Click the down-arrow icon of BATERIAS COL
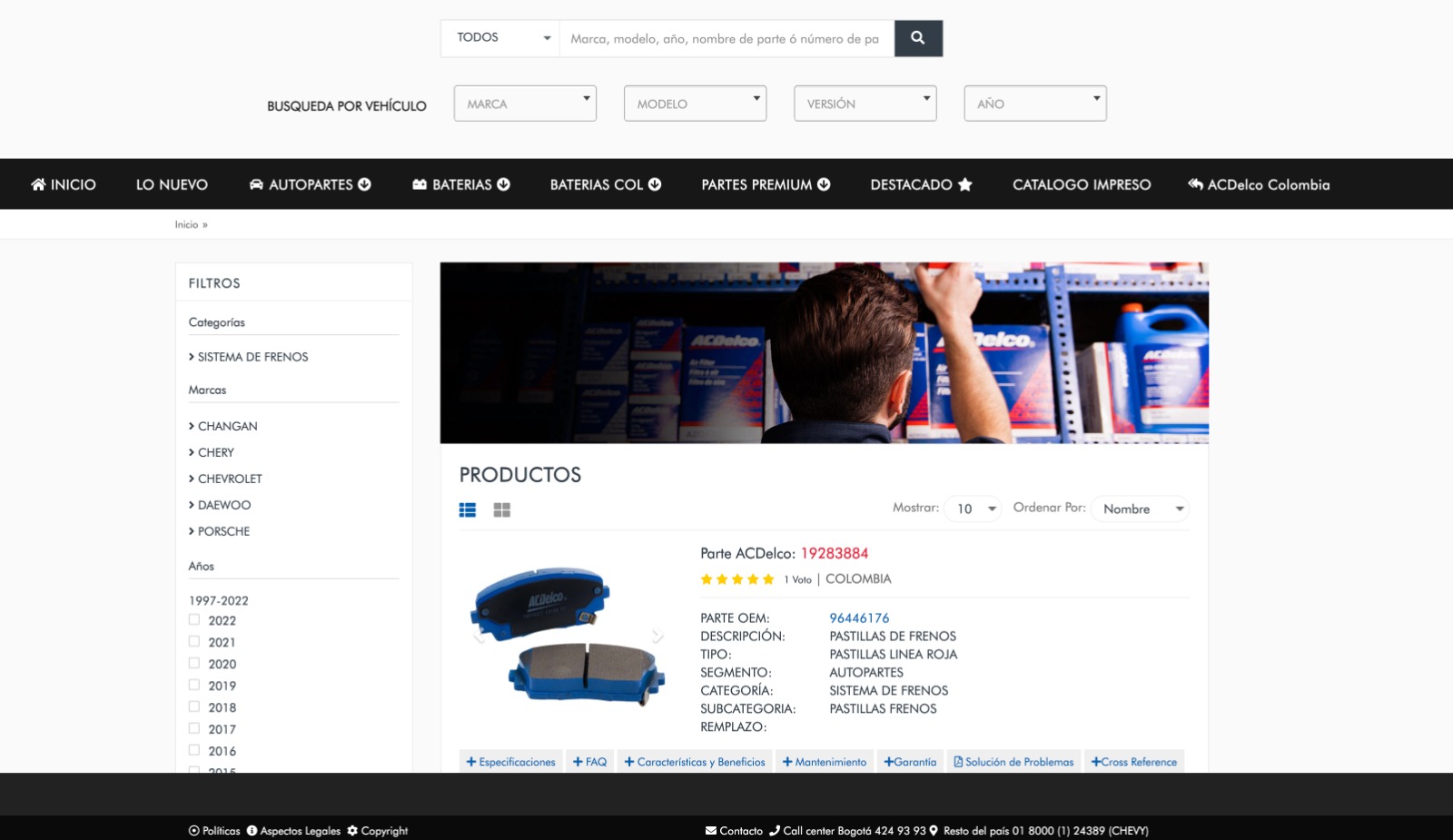Screen dimensions: 1453x840 click(655, 184)
